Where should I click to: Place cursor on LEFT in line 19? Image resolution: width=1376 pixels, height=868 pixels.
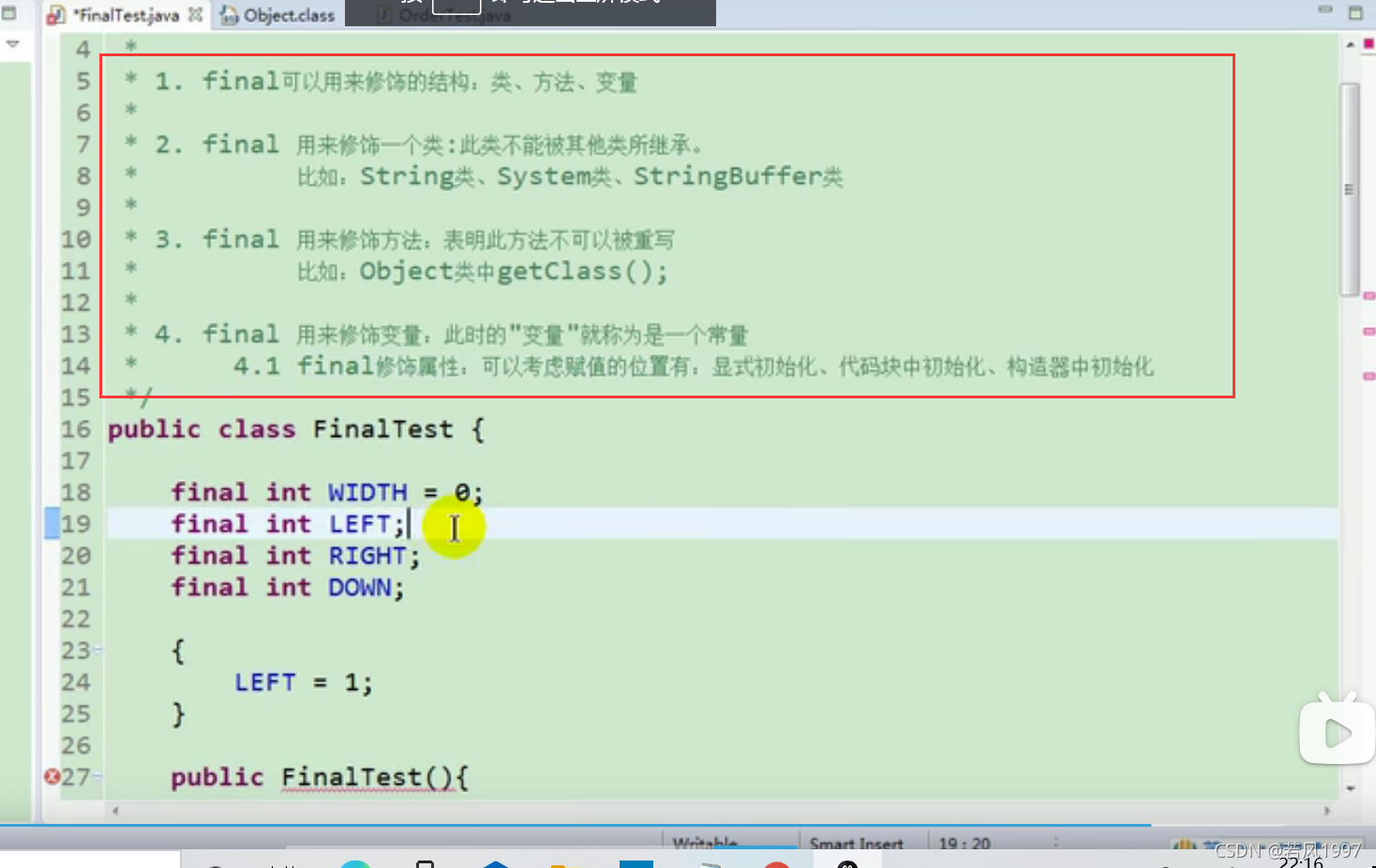(x=359, y=524)
